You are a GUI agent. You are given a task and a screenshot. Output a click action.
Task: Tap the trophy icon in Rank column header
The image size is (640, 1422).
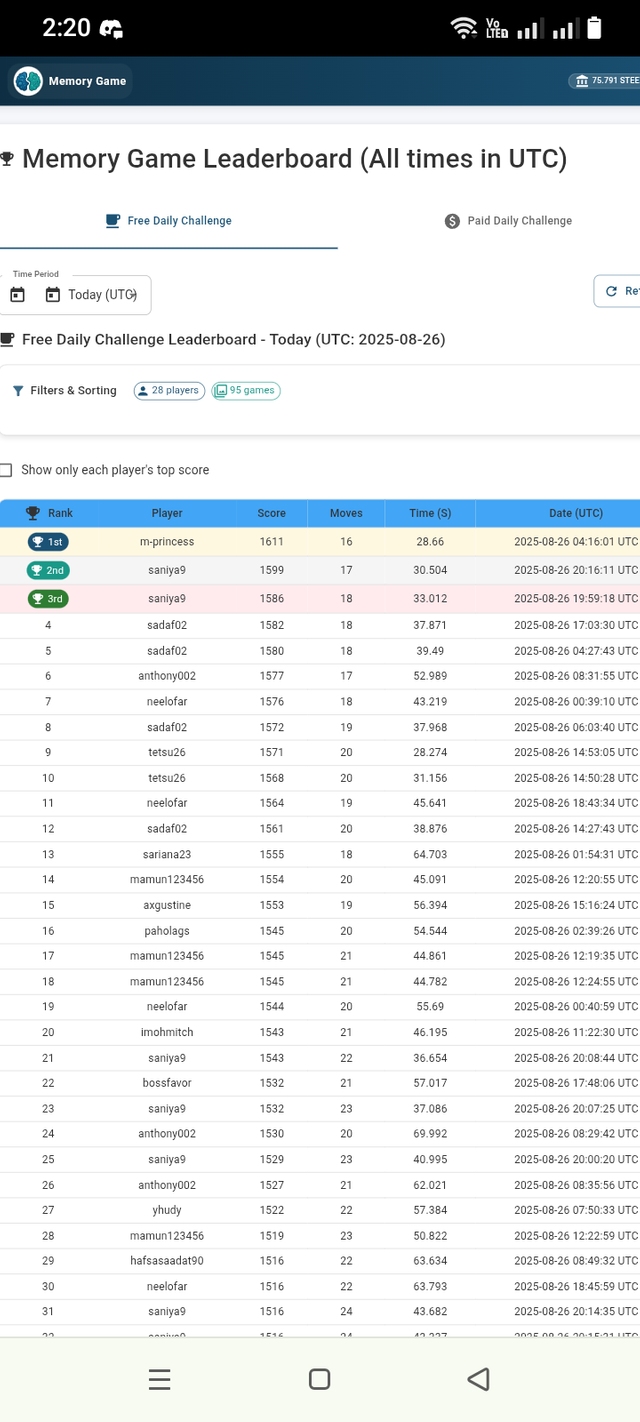(x=33, y=513)
